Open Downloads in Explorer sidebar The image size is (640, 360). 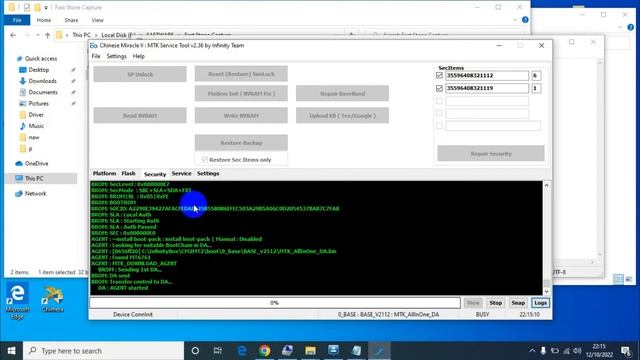click(x=42, y=81)
